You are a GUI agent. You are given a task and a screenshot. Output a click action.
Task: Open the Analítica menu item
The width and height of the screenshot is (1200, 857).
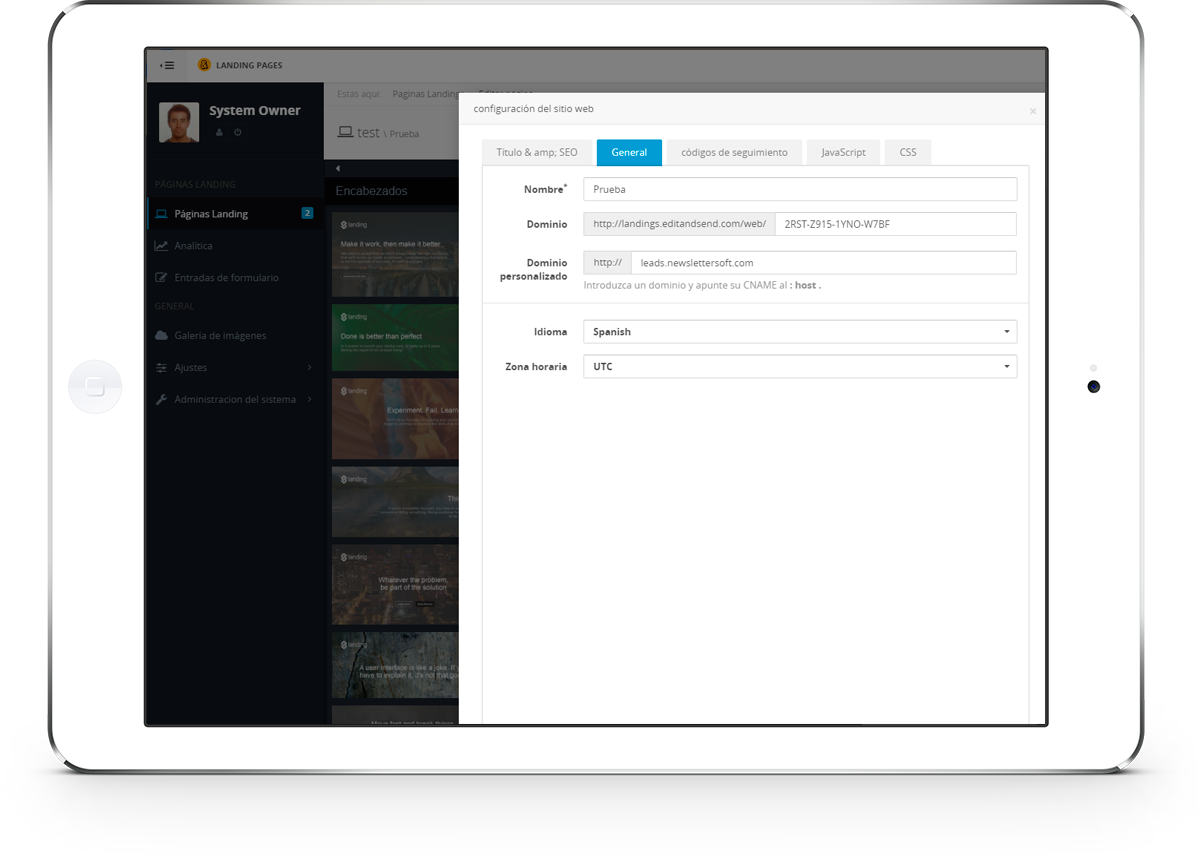234,246
